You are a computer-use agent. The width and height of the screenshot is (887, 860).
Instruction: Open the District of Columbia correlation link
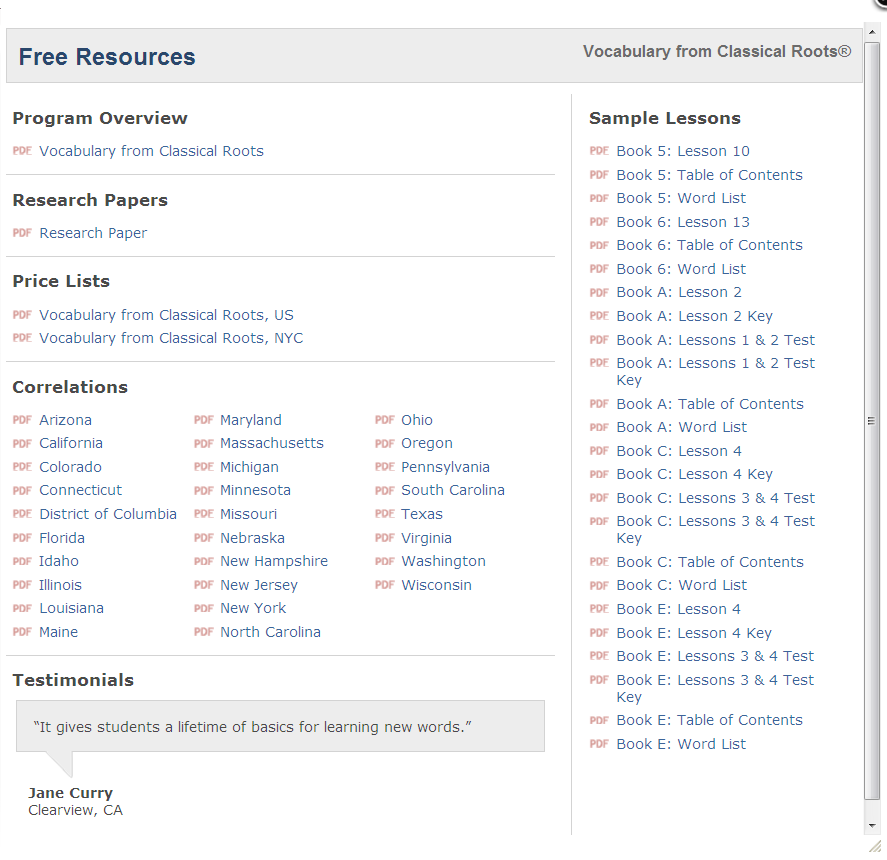(107, 514)
